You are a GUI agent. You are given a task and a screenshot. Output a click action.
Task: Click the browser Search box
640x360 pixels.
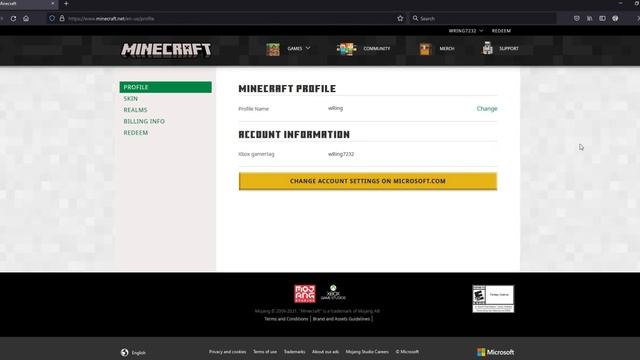coord(484,18)
